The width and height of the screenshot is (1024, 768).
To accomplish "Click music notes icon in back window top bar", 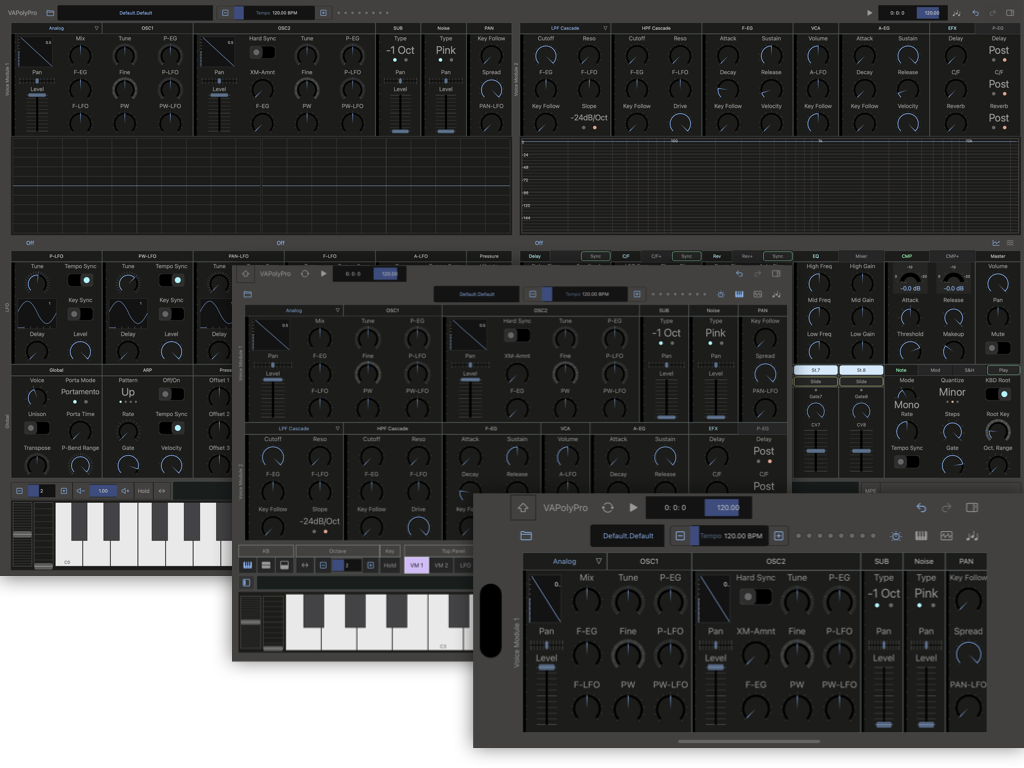I will point(957,12).
